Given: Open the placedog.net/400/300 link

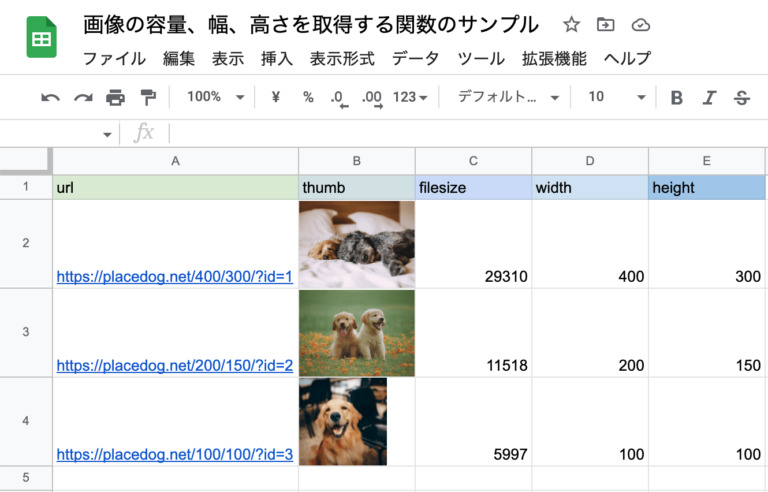Looking at the screenshot, I should tap(175, 276).
